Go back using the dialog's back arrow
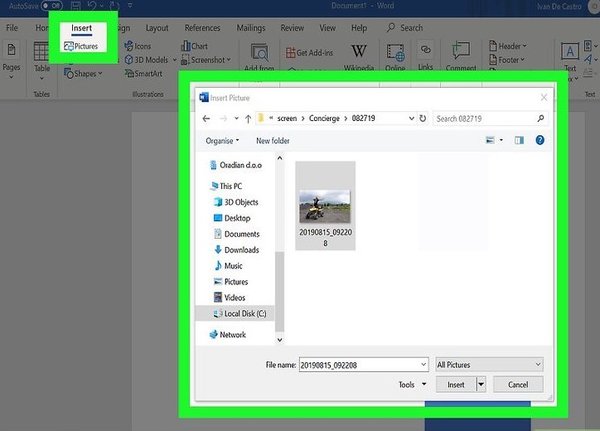This screenshot has height=431, width=600. click(206, 119)
